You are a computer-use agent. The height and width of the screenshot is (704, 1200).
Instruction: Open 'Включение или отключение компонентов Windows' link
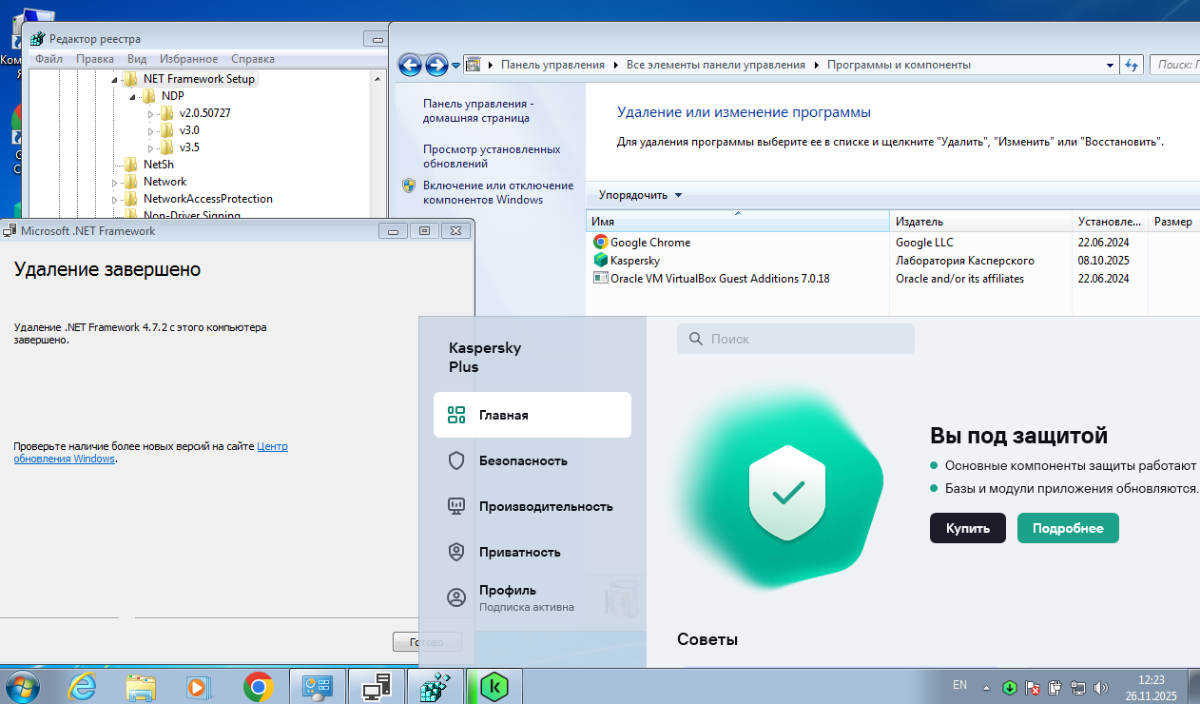[498, 192]
